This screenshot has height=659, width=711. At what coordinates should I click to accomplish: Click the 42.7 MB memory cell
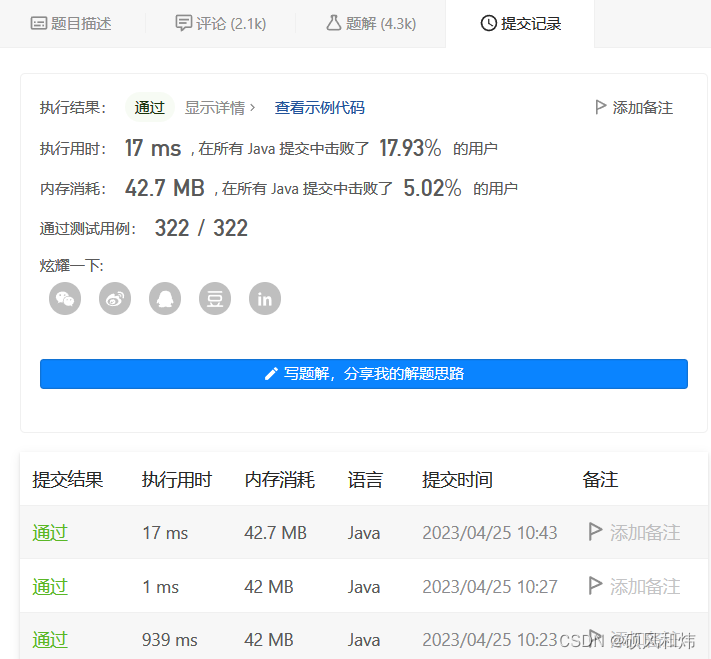pyautogui.click(x=275, y=533)
